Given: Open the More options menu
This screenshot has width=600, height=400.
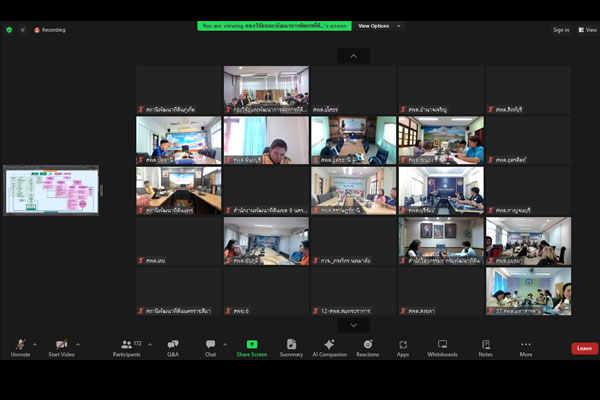Looking at the screenshot, I should 526,345.
